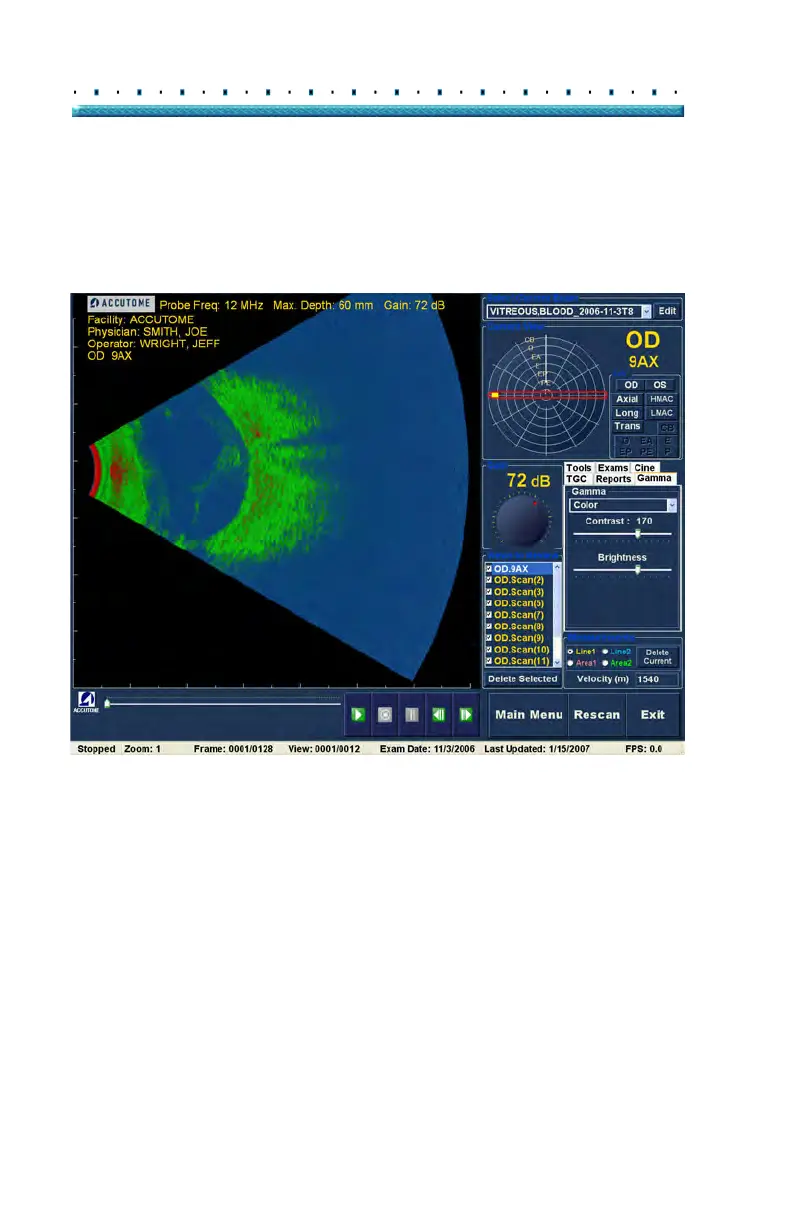Select the OD.Scan(10) list row
Image resolution: width=792 pixels, height=1224 pixels.
pyautogui.click(x=518, y=650)
